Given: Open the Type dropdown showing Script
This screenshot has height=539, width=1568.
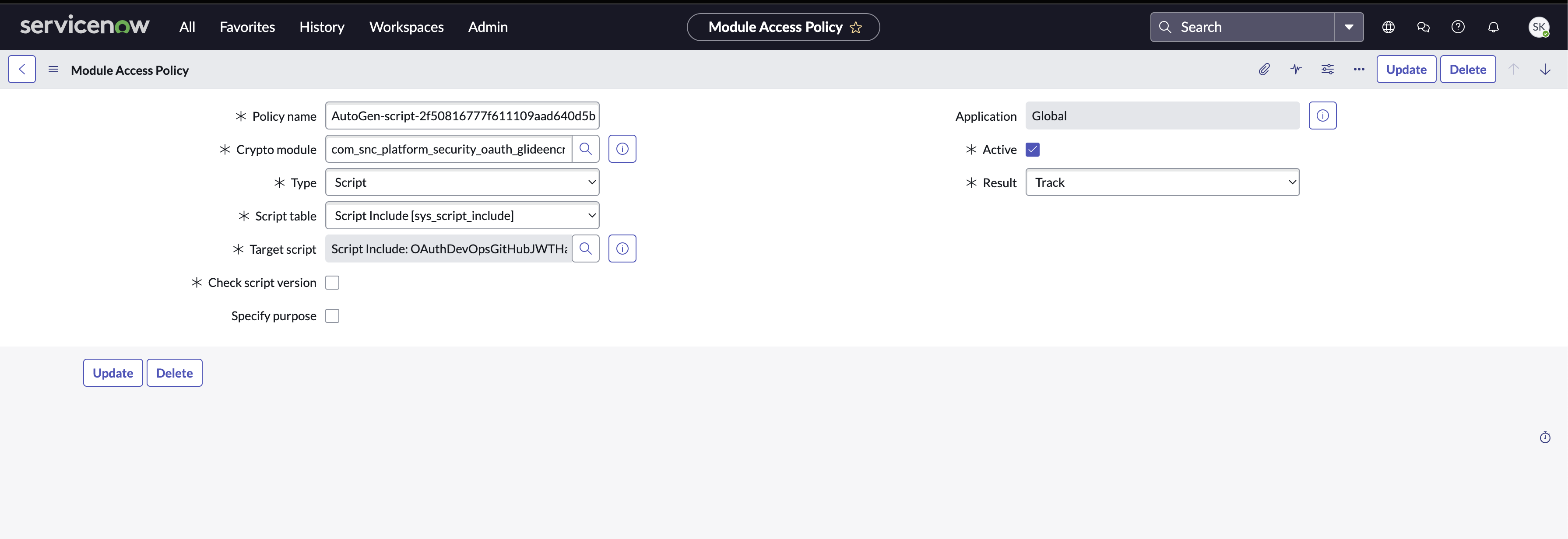Looking at the screenshot, I should click(463, 182).
